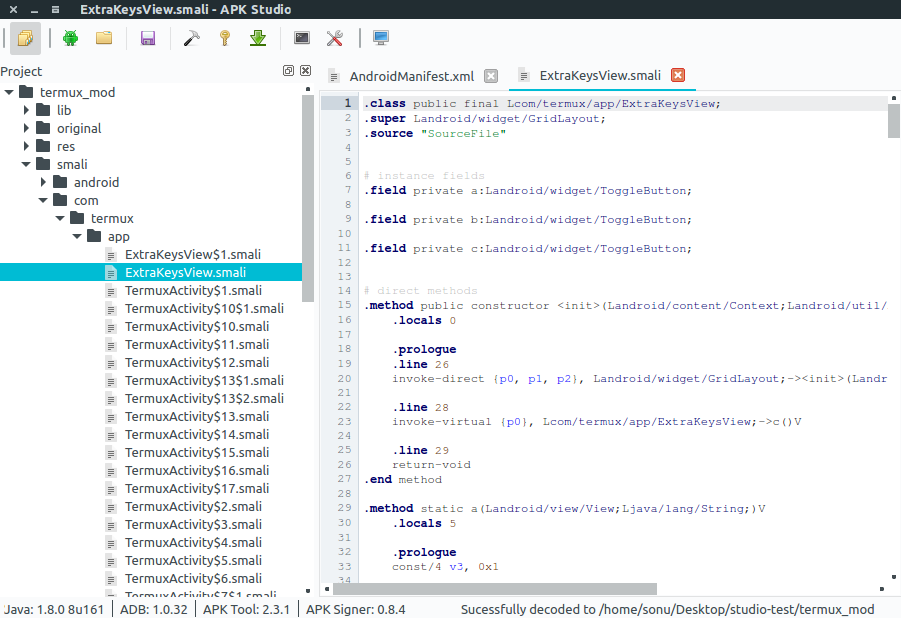The width and height of the screenshot is (901, 618).
Task: Open TermuxActivity$3.smali
Action: (193, 524)
